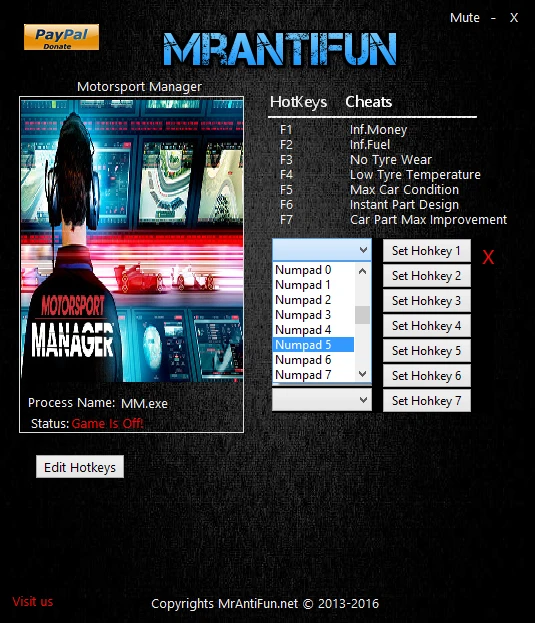This screenshot has height=623, width=535.
Task: Click the Low Tyre Temperature cheat
Action: pyautogui.click(x=415, y=175)
